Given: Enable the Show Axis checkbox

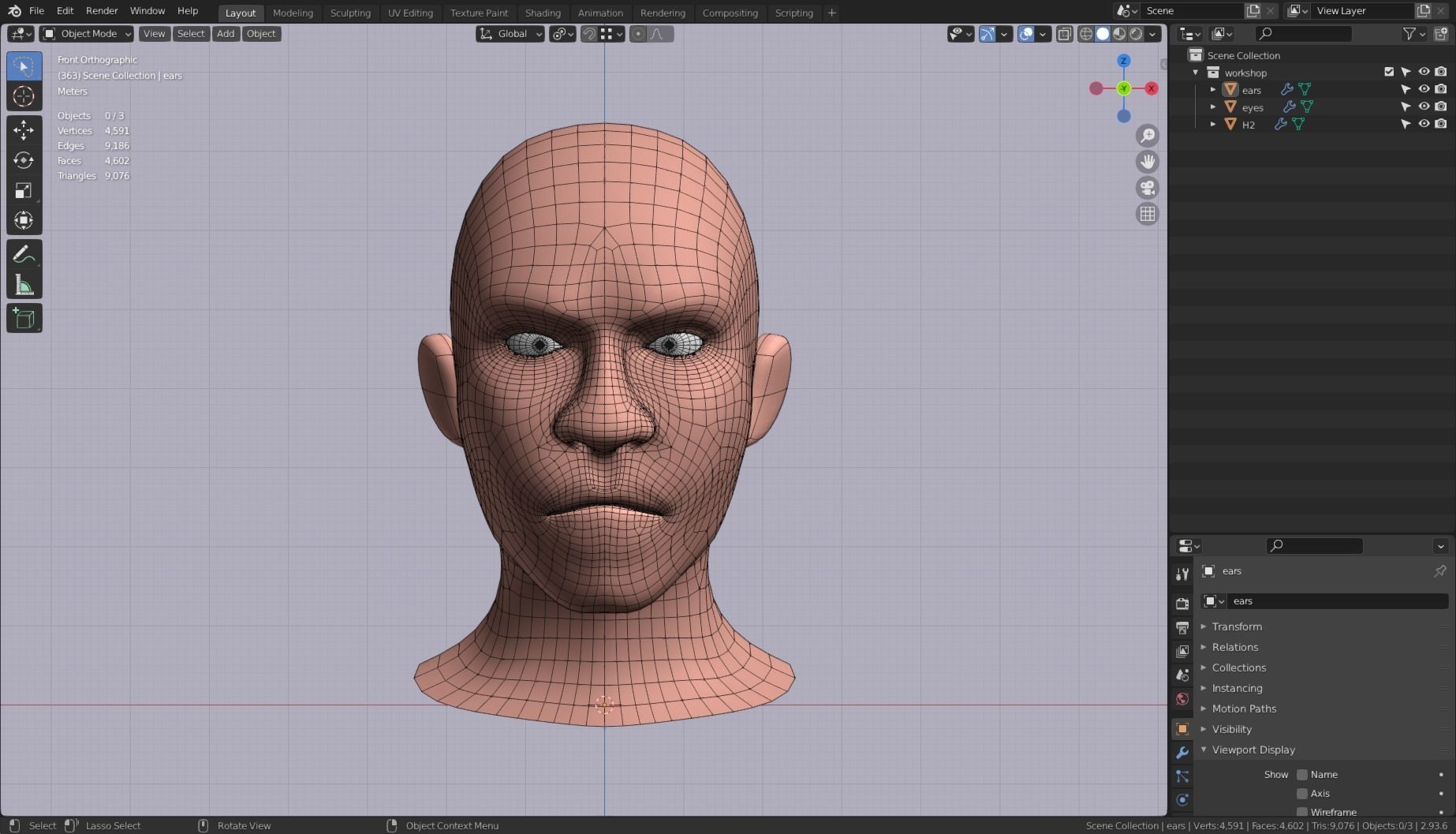Looking at the screenshot, I should pyautogui.click(x=1302, y=794).
